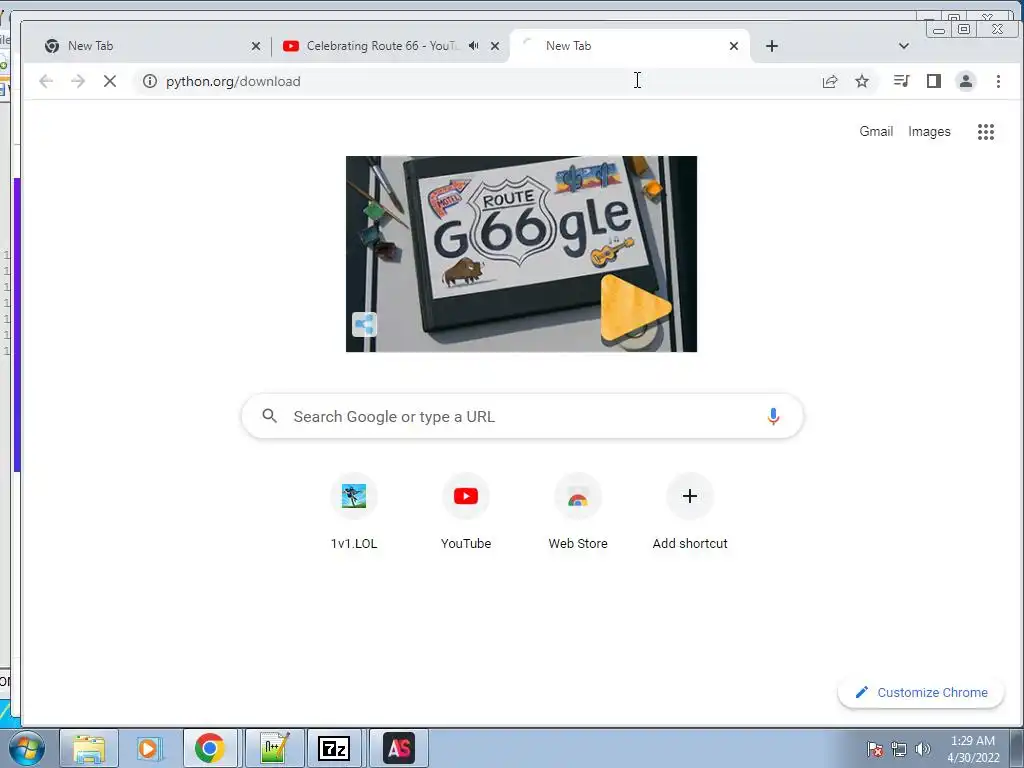View site information icon in address bar
This screenshot has height=768, width=1024.
pyautogui.click(x=150, y=81)
